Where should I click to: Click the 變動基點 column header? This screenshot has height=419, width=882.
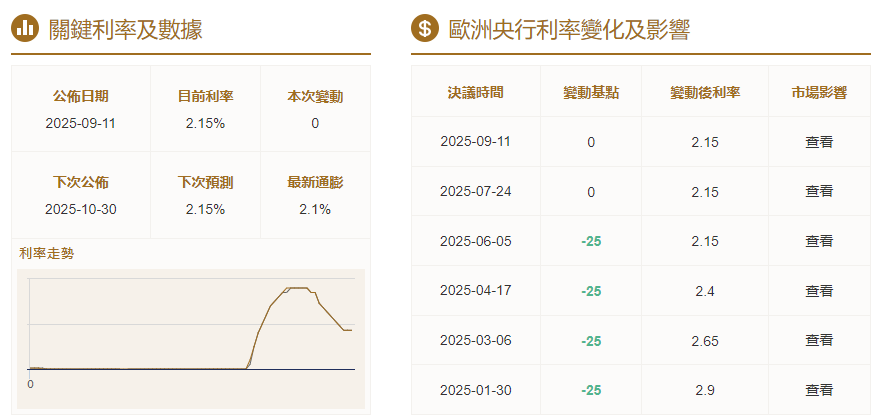pos(591,92)
